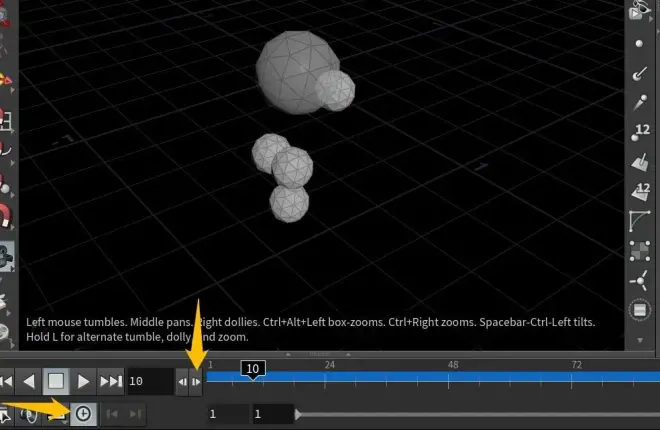Click the range start field showing 1
This screenshot has height=430, width=660.
click(x=228, y=414)
